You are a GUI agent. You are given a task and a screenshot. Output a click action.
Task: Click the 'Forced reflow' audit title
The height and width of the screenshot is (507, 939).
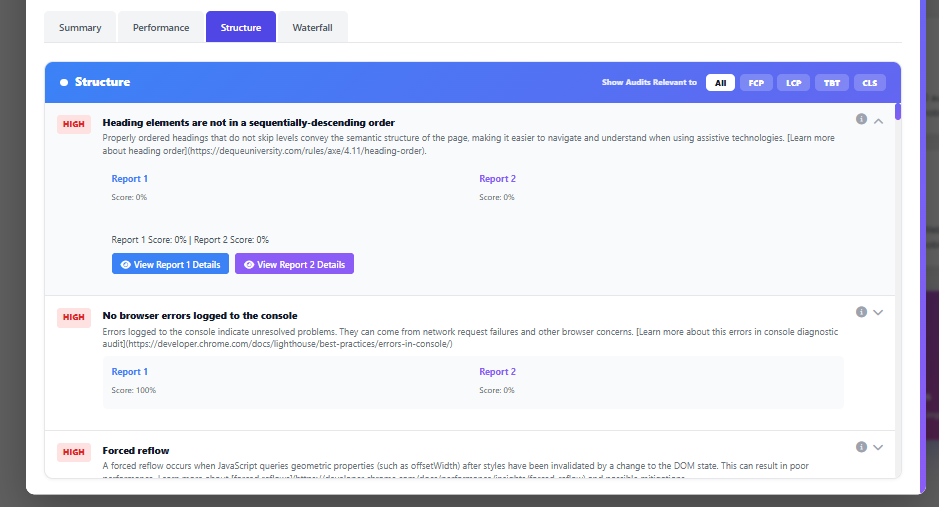click(136, 451)
